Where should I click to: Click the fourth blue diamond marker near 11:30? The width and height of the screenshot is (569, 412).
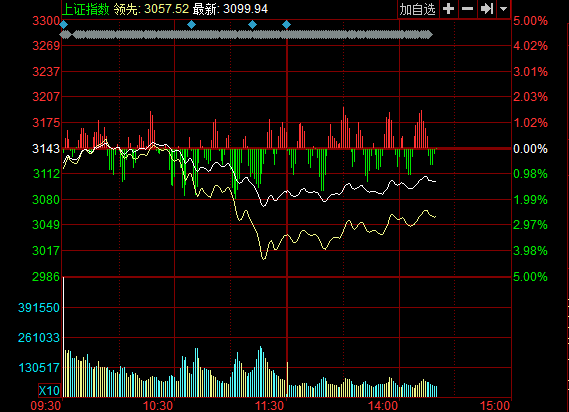click(x=286, y=25)
